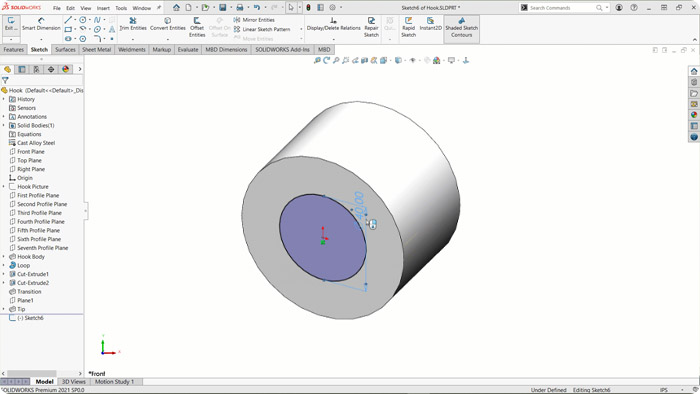Switch to the Evaluate tab

(188, 50)
